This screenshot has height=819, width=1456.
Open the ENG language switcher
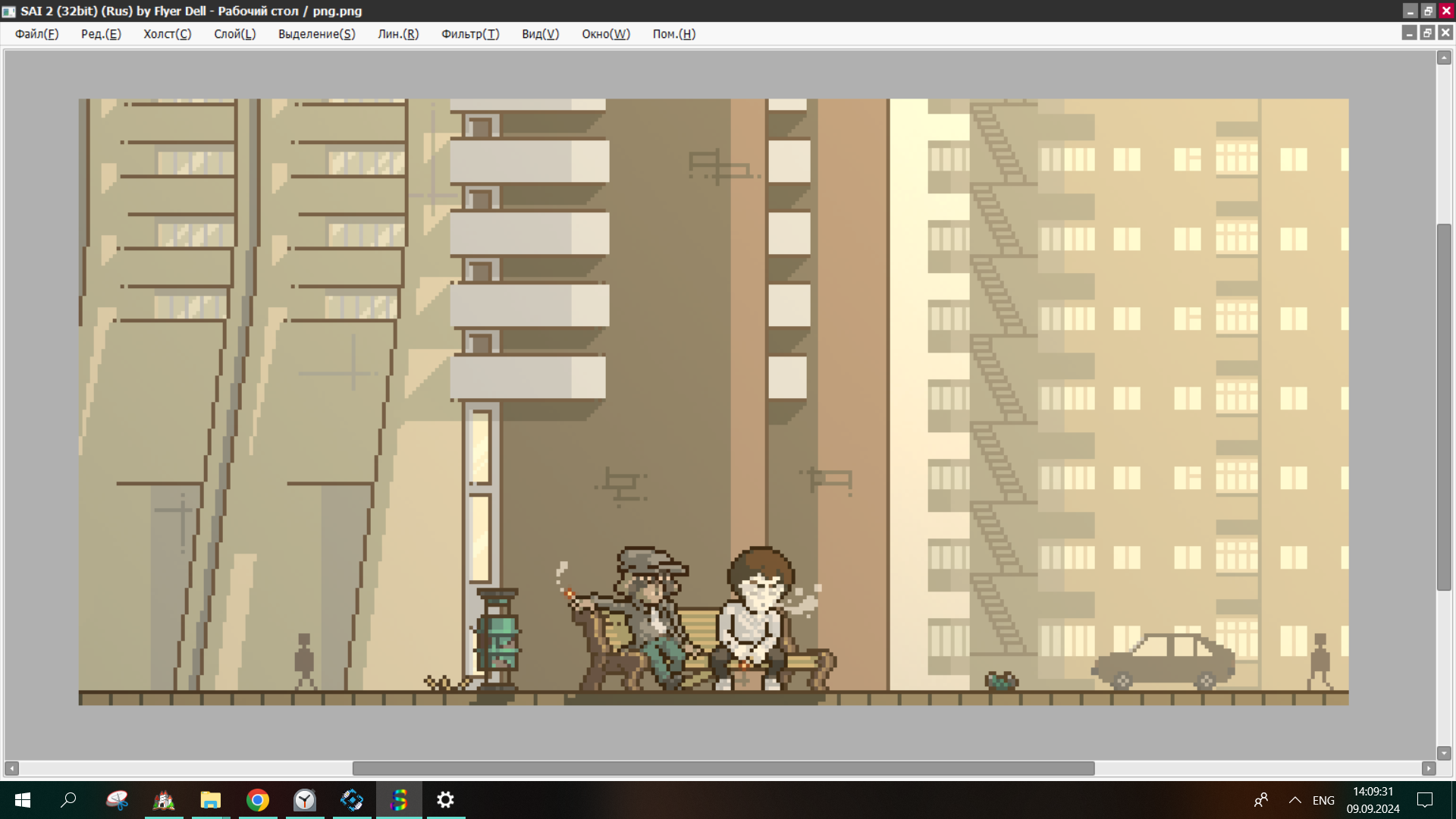[x=1323, y=800]
